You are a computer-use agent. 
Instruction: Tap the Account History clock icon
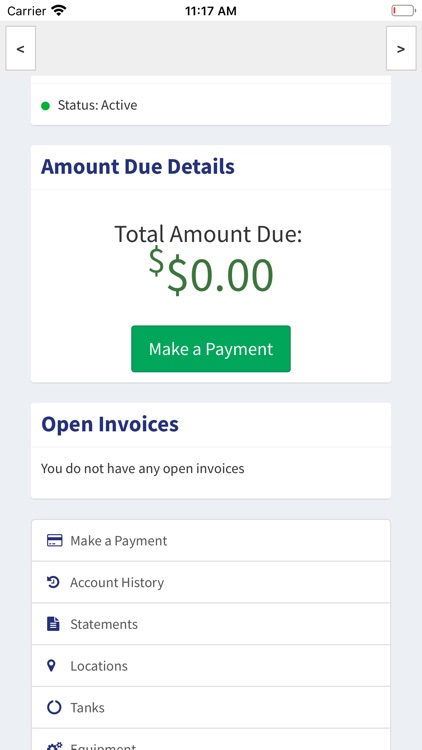pyautogui.click(x=53, y=582)
